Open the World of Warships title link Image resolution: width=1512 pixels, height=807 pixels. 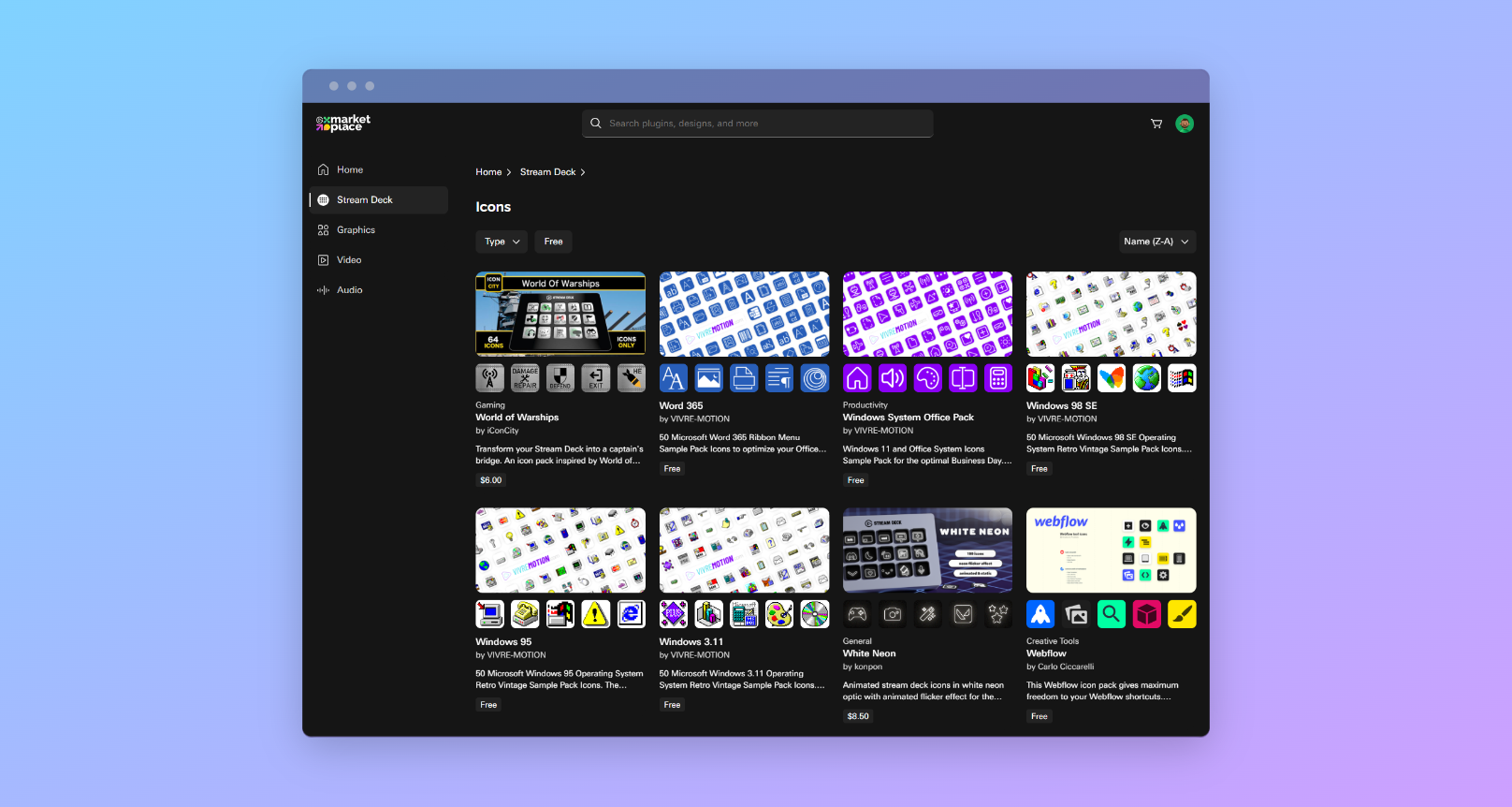pos(516,418)
